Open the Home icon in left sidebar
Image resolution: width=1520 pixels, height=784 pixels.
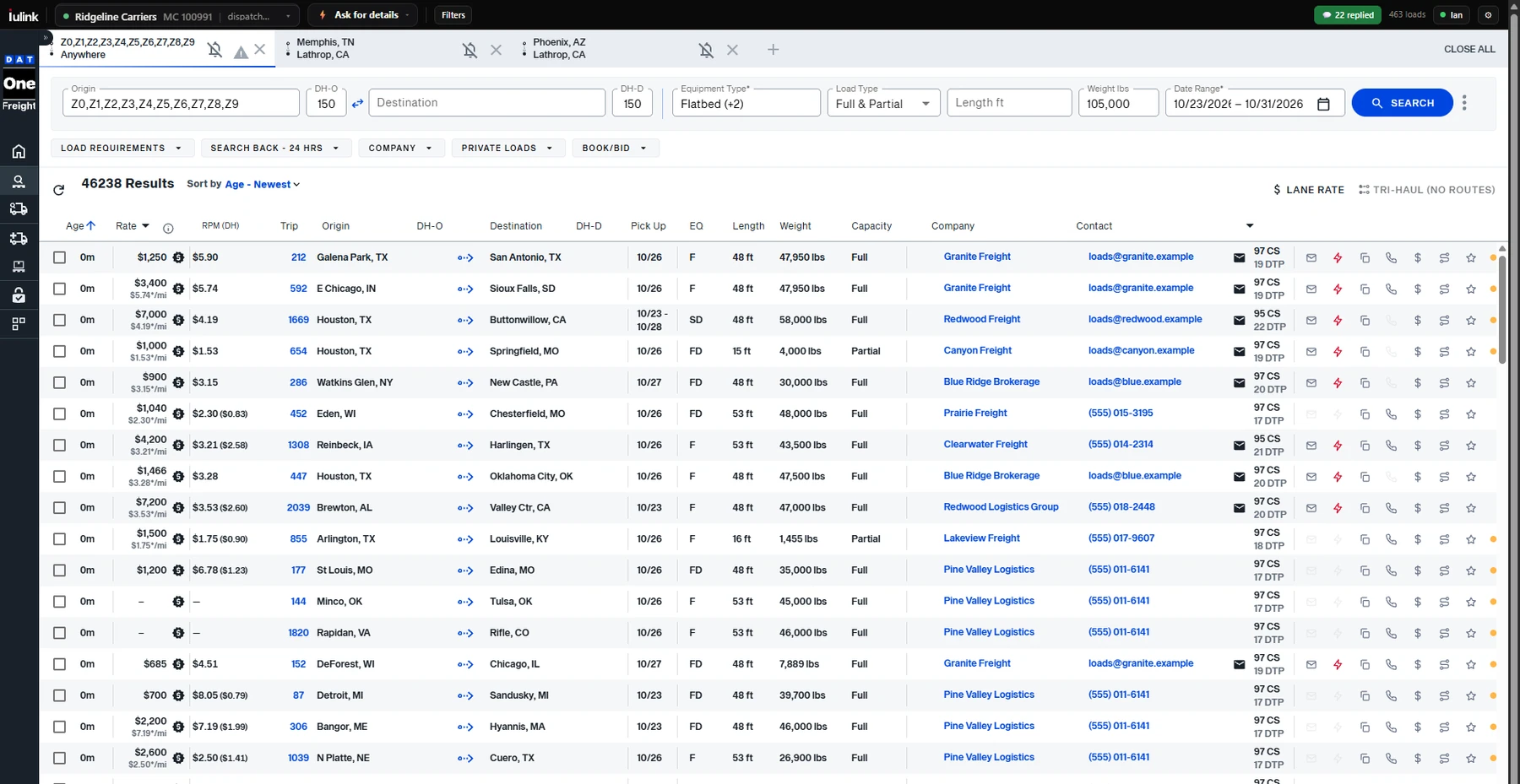pyautogui.click(x=19, y=152)
